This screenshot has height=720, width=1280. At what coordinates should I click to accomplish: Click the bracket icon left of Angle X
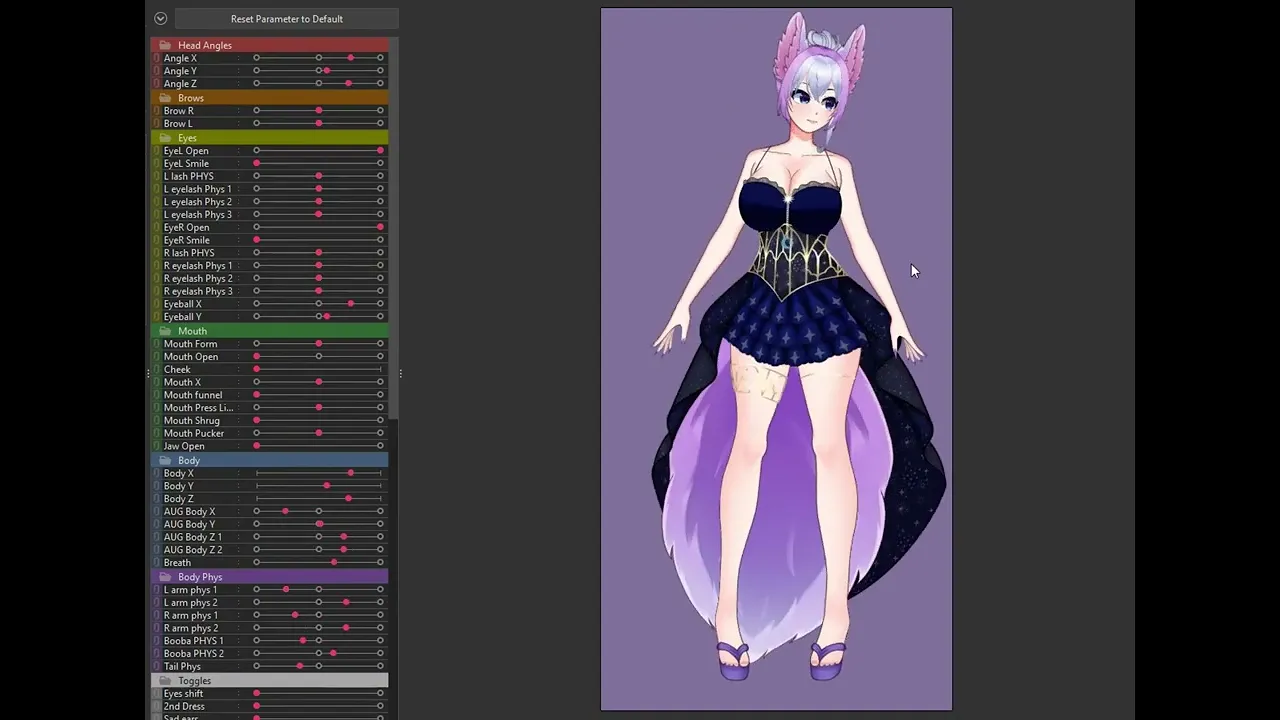point(157,58)
